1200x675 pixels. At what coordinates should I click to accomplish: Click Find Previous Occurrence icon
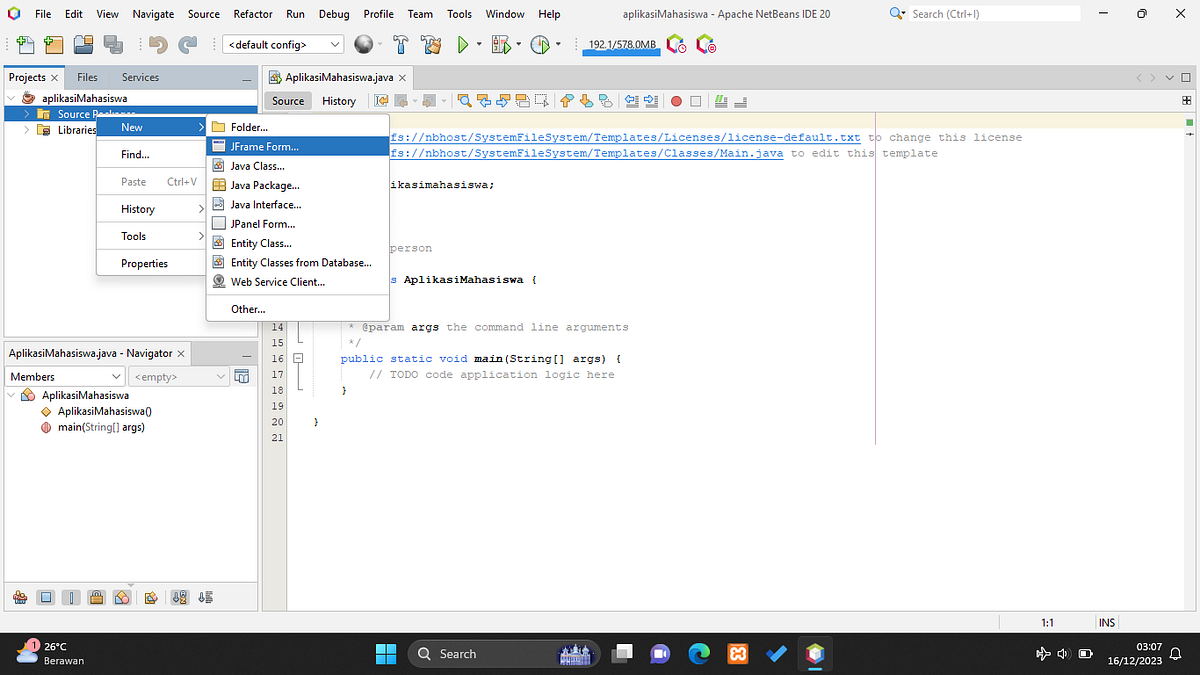click(x=484, y=101)
